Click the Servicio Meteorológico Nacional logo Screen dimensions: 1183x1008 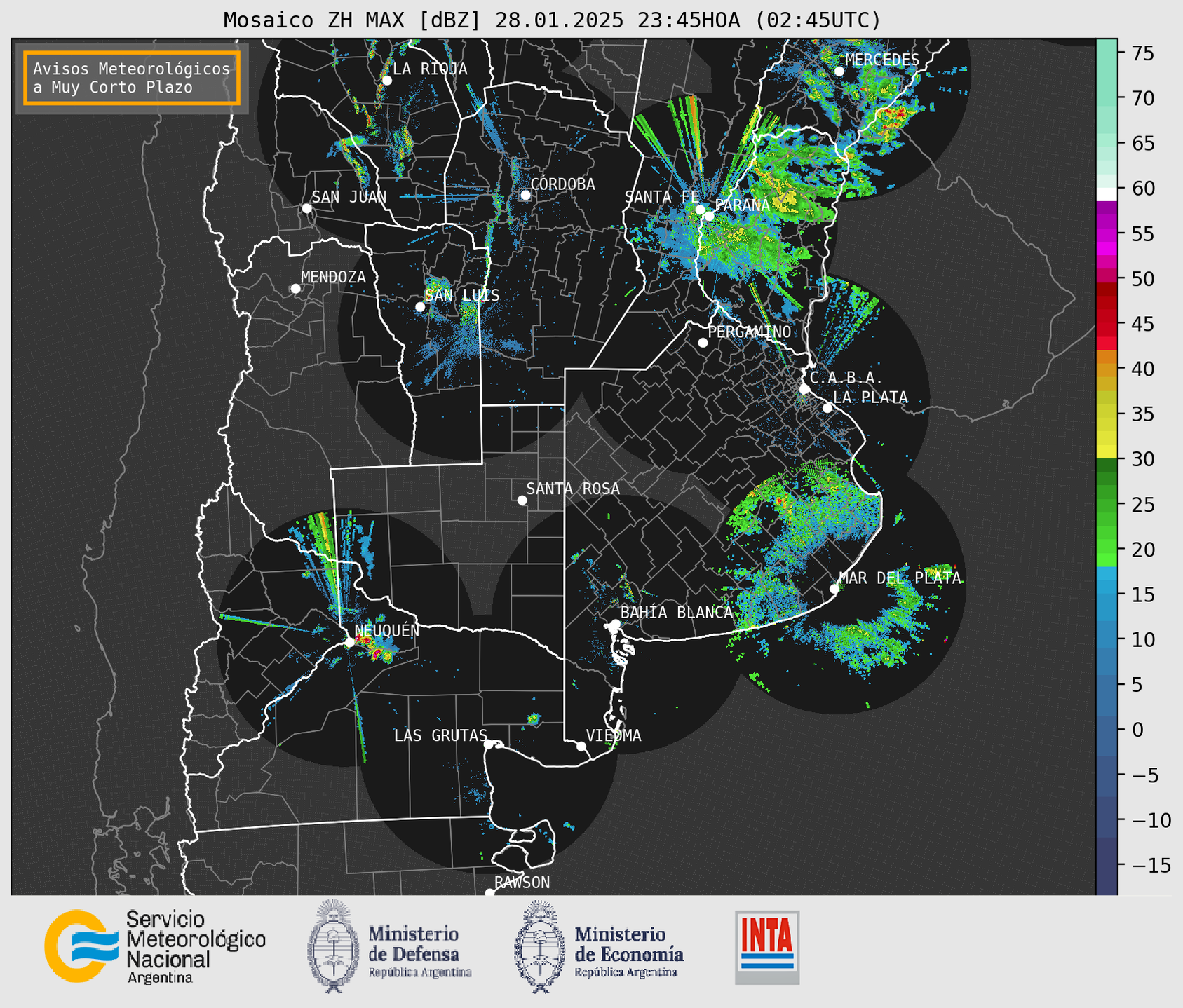pyautogui.click(x=82, y=946)
